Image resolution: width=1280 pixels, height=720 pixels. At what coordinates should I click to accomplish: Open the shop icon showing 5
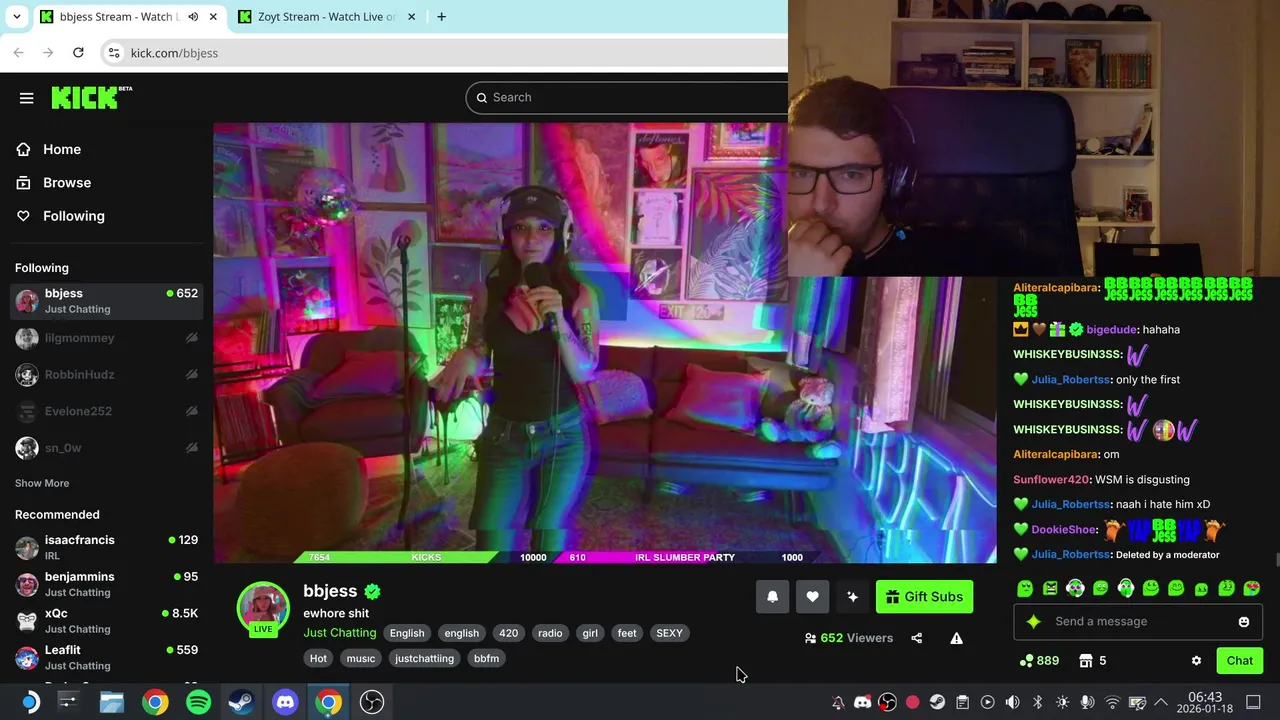pyautogui.click(x=1092, y=661)
